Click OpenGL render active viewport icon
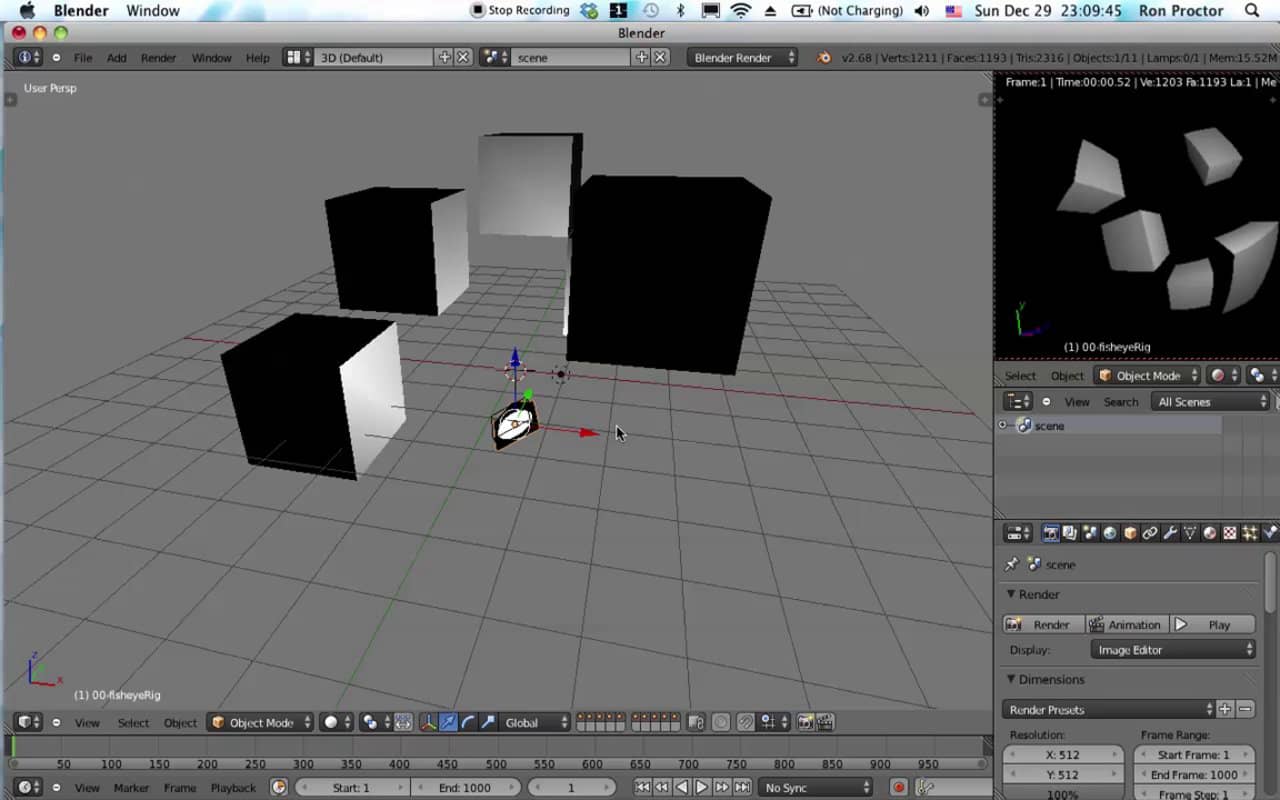The image size is (1280, 800). pos(805,722)
